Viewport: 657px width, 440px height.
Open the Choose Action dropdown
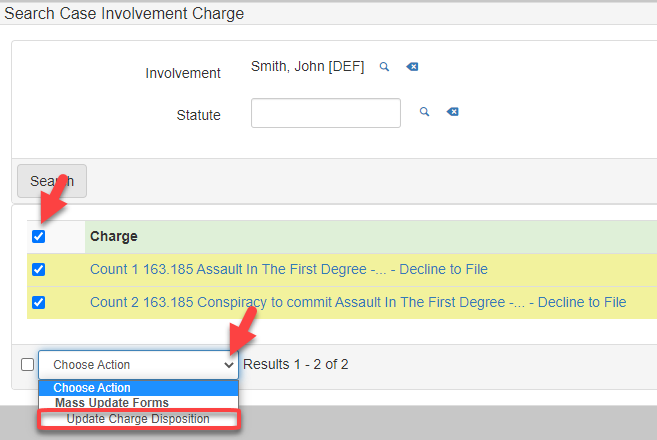tap(138, 365)
